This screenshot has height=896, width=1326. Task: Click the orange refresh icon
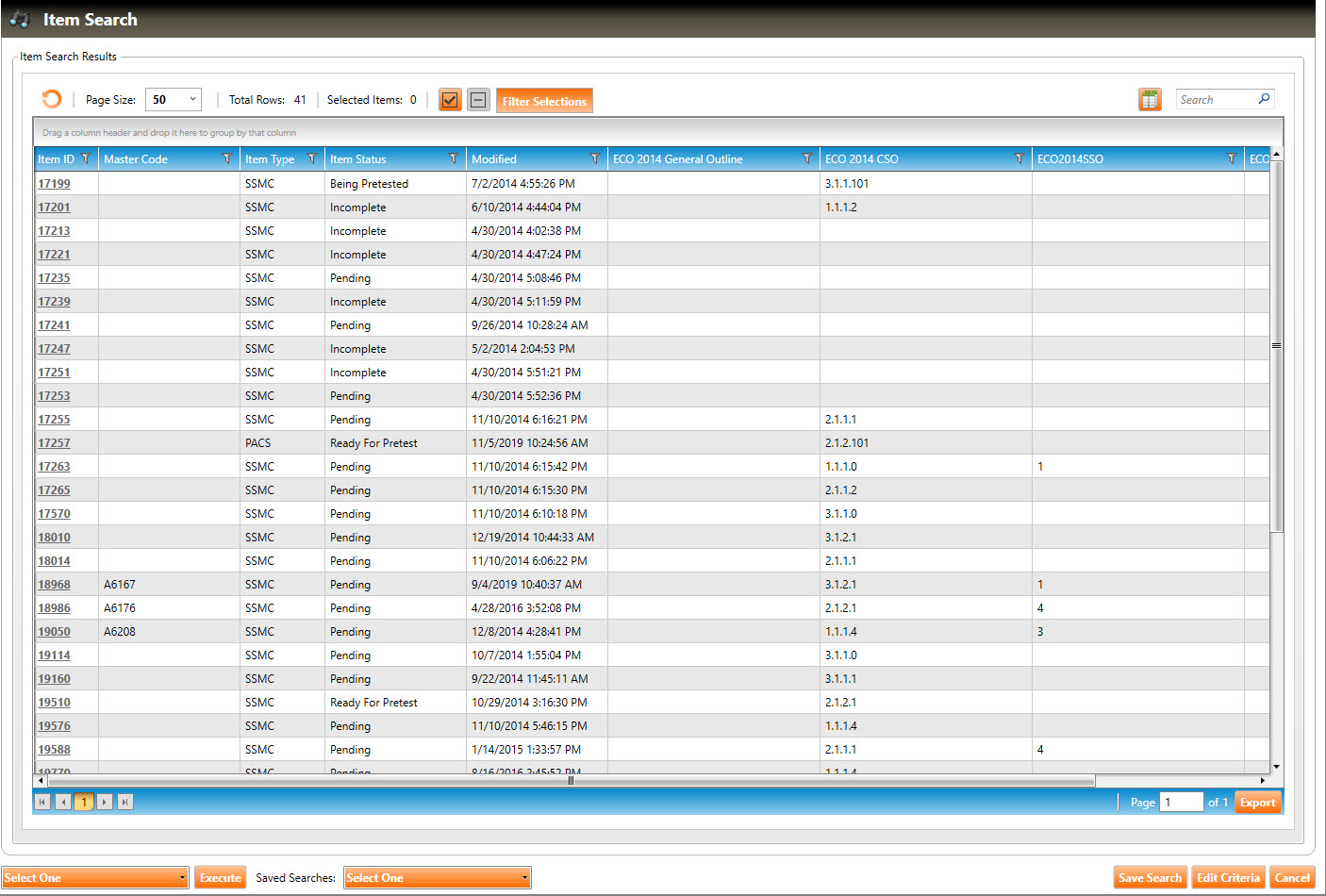52,99
